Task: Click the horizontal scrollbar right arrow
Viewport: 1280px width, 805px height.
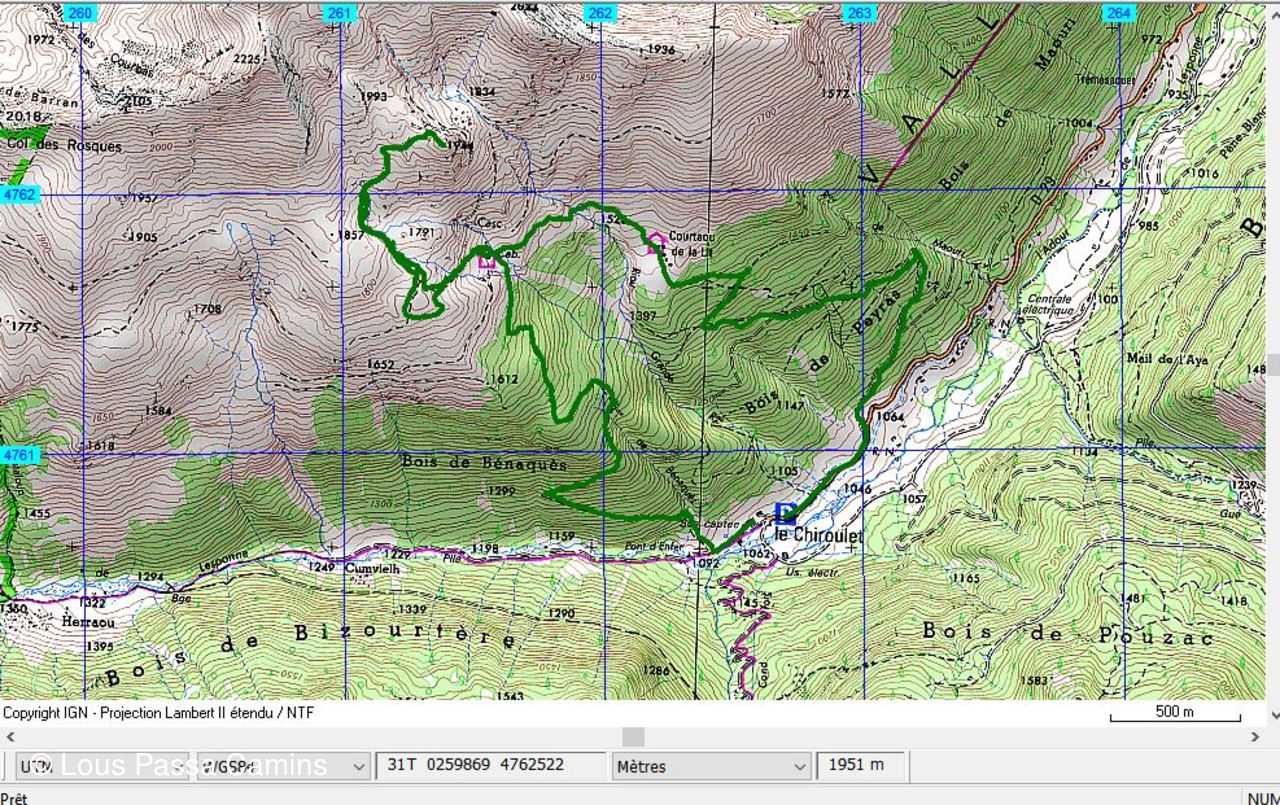Action: (x=1256, y=737)
